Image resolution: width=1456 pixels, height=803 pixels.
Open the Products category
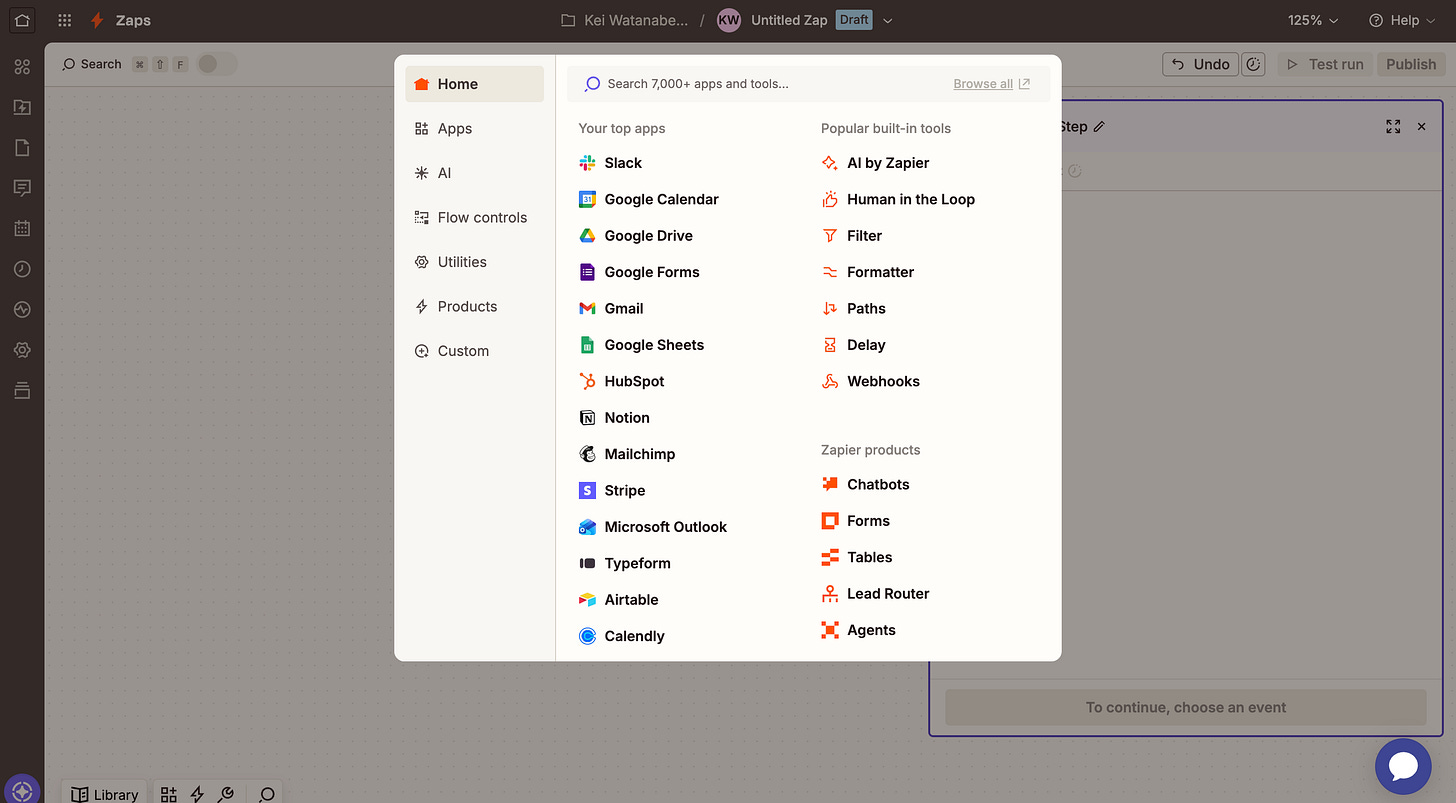click(474, 306)
